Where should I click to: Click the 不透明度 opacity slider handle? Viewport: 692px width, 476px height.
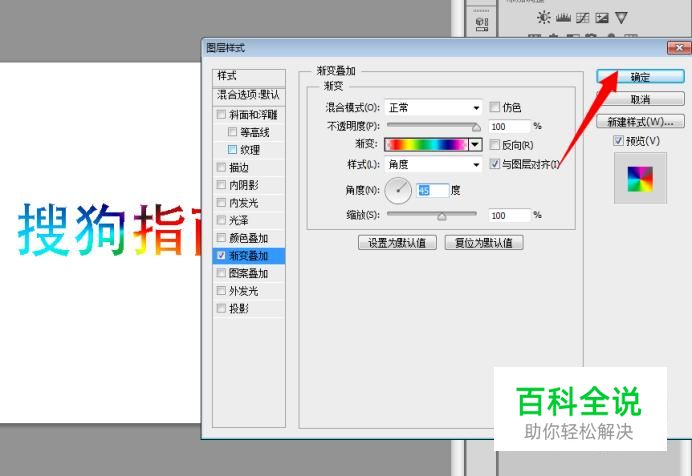(x=476, y=127)
